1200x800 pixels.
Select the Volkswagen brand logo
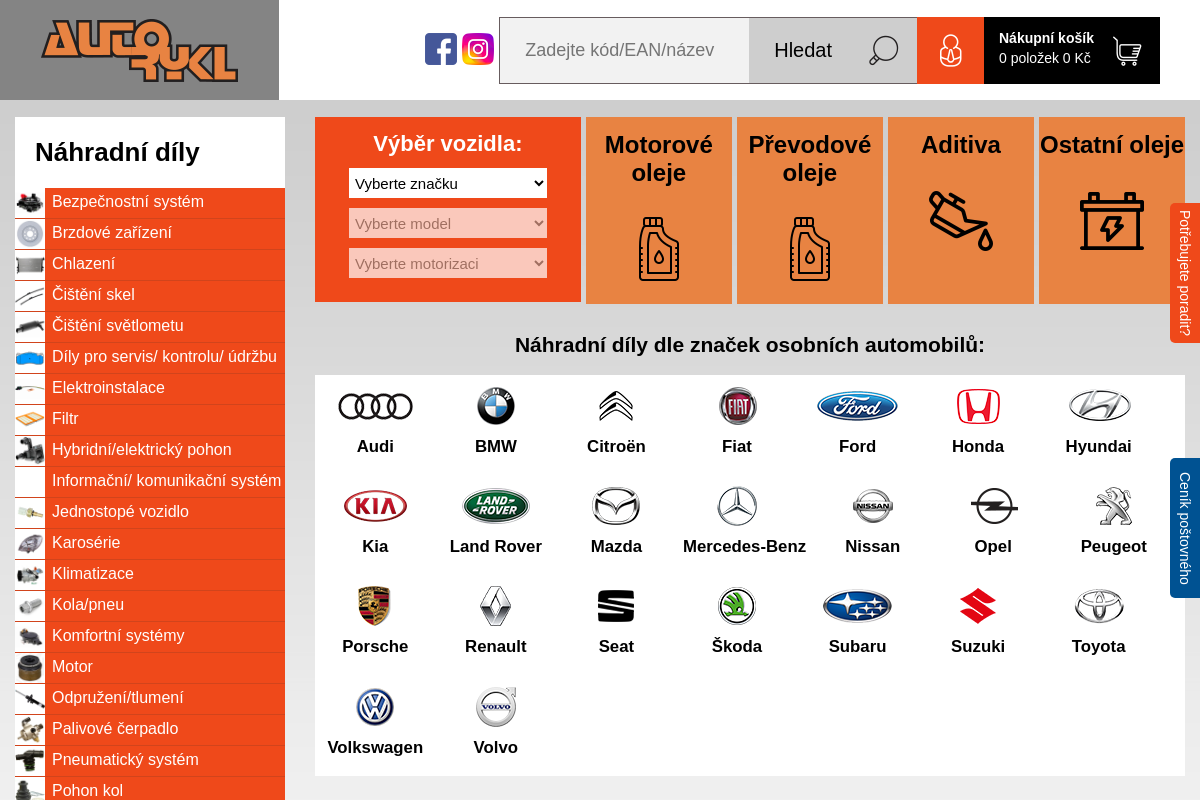375,707
